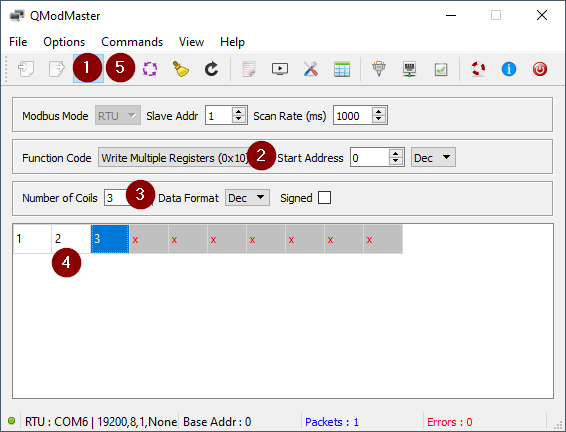Decrease Slave Addr with the down arrow

click(239, 119)
